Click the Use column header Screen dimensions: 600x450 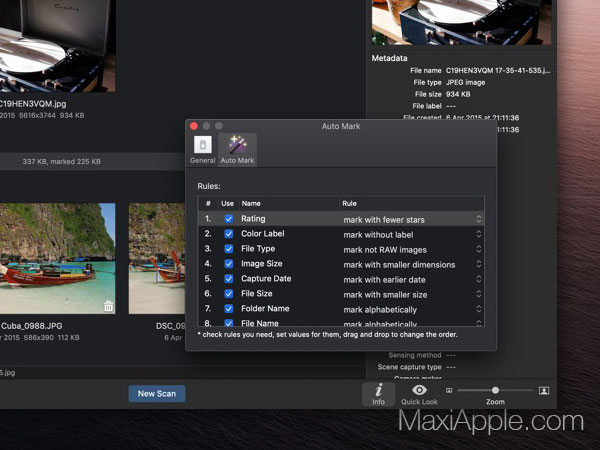click(227, 203)
